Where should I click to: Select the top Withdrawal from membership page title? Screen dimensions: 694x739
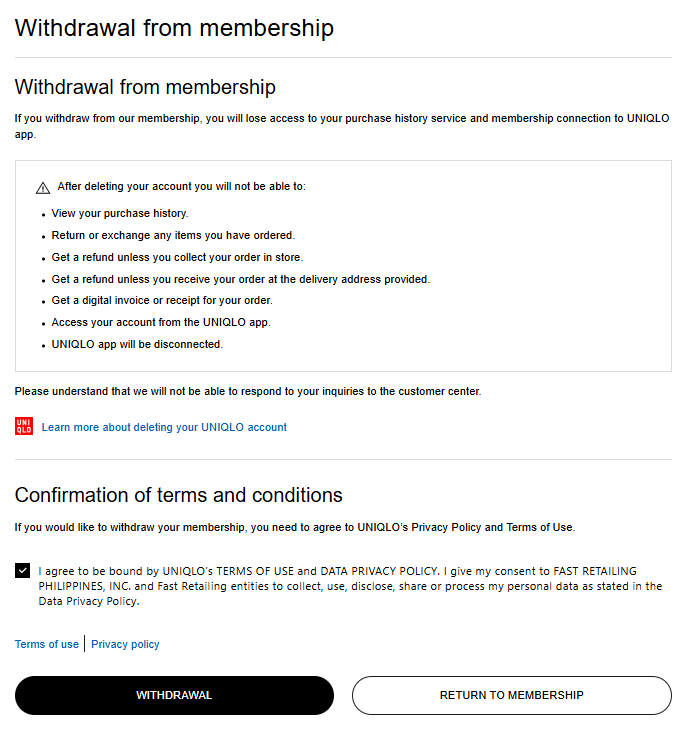(174, 28)
